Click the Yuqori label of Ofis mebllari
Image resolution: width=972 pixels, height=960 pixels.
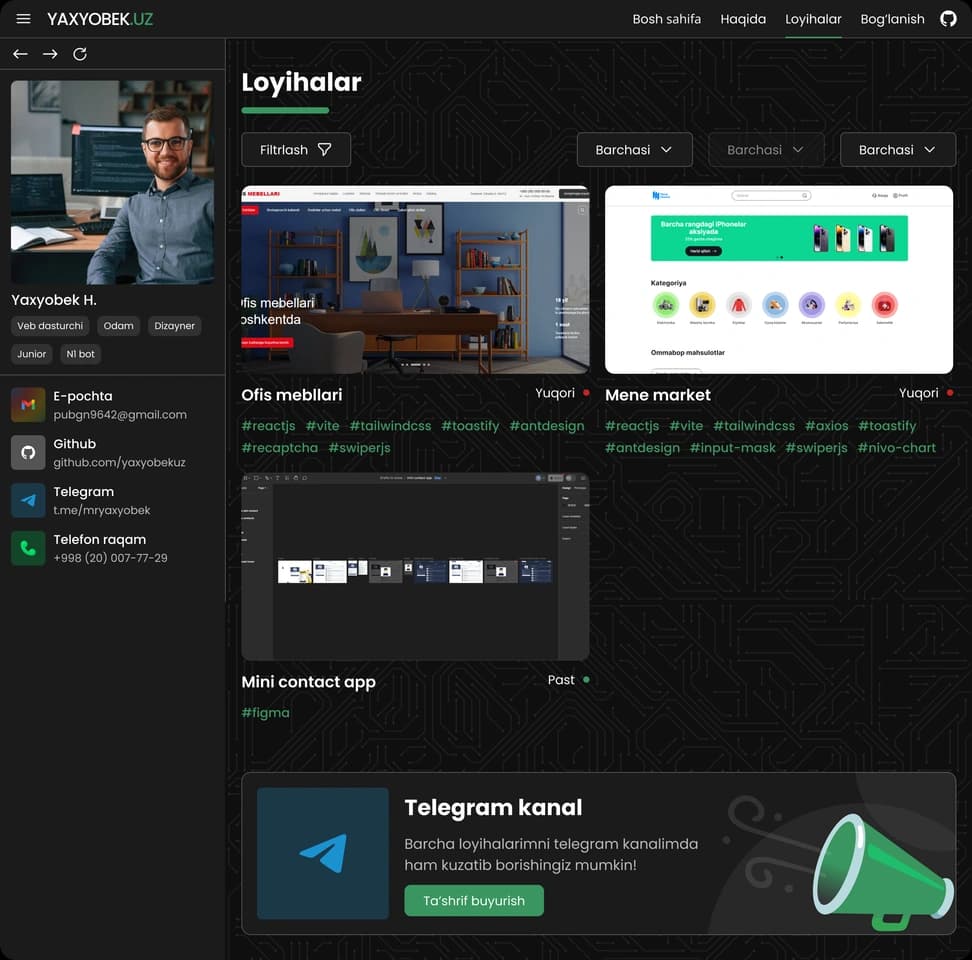[555, 393]
